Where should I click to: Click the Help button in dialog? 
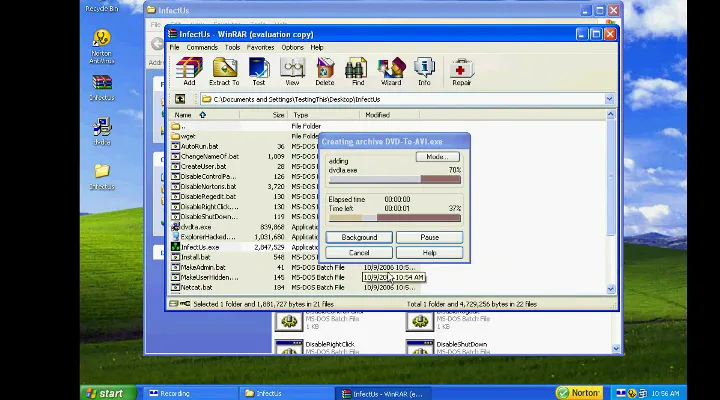429,253
